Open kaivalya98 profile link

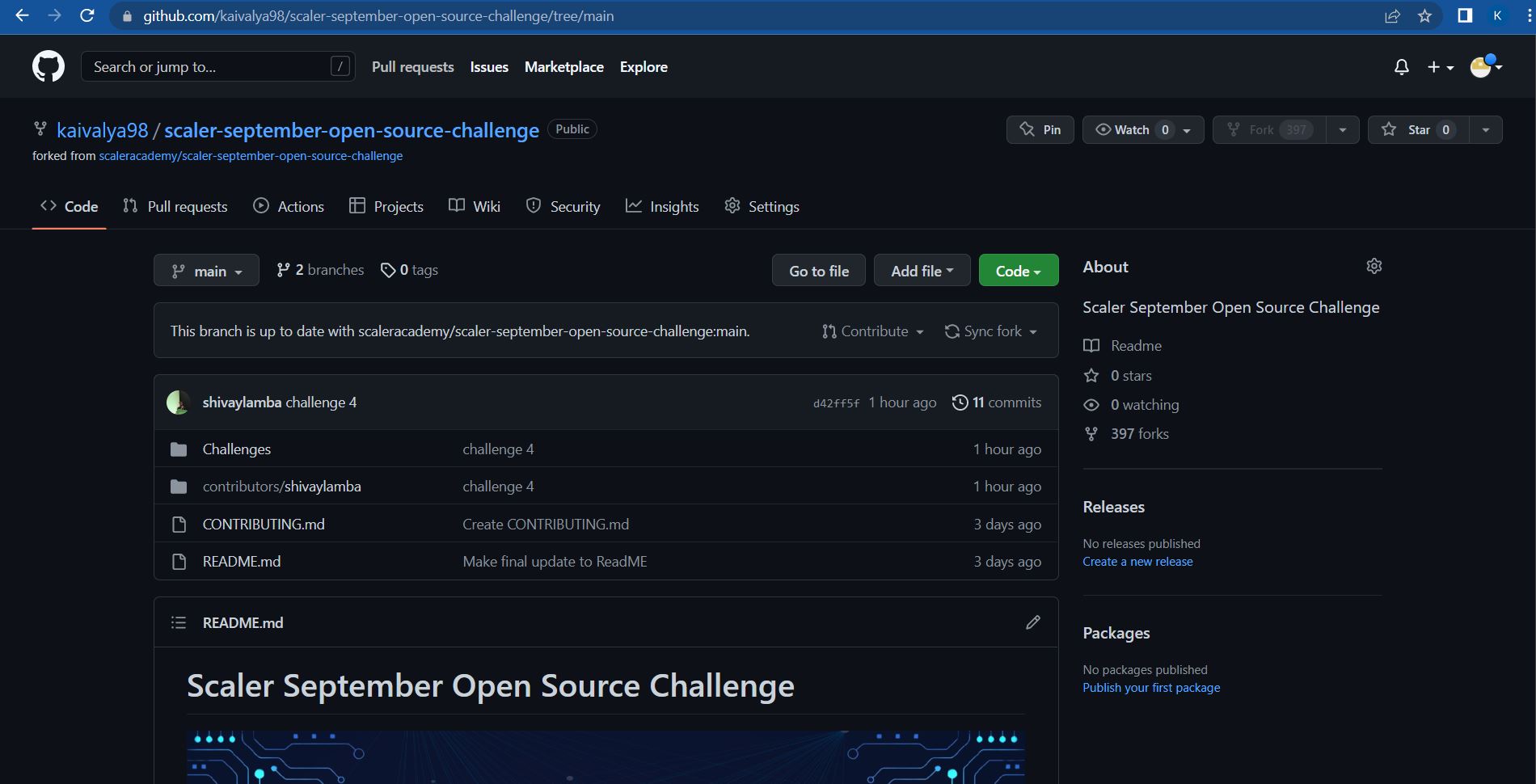click(x=103, y=130)
